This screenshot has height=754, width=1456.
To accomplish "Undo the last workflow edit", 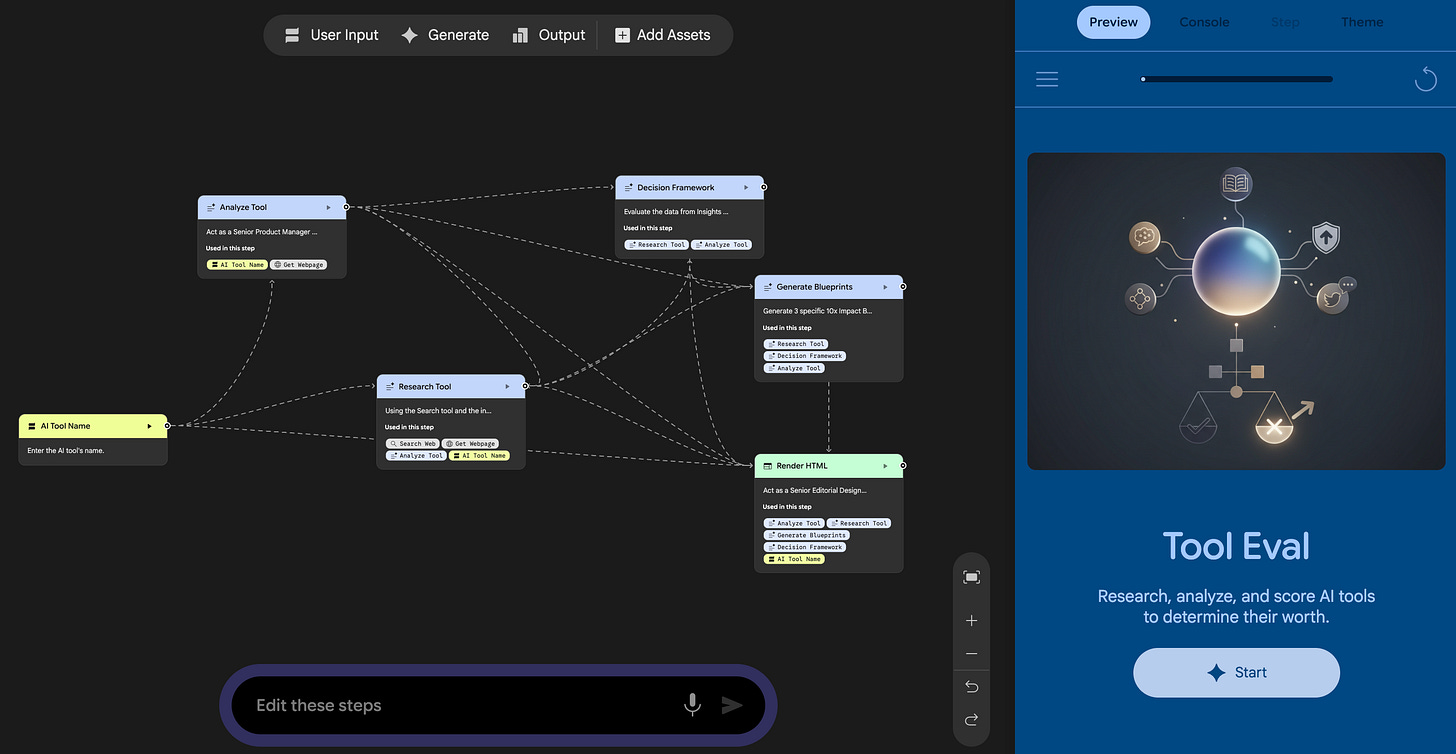I will pos(971,687).
